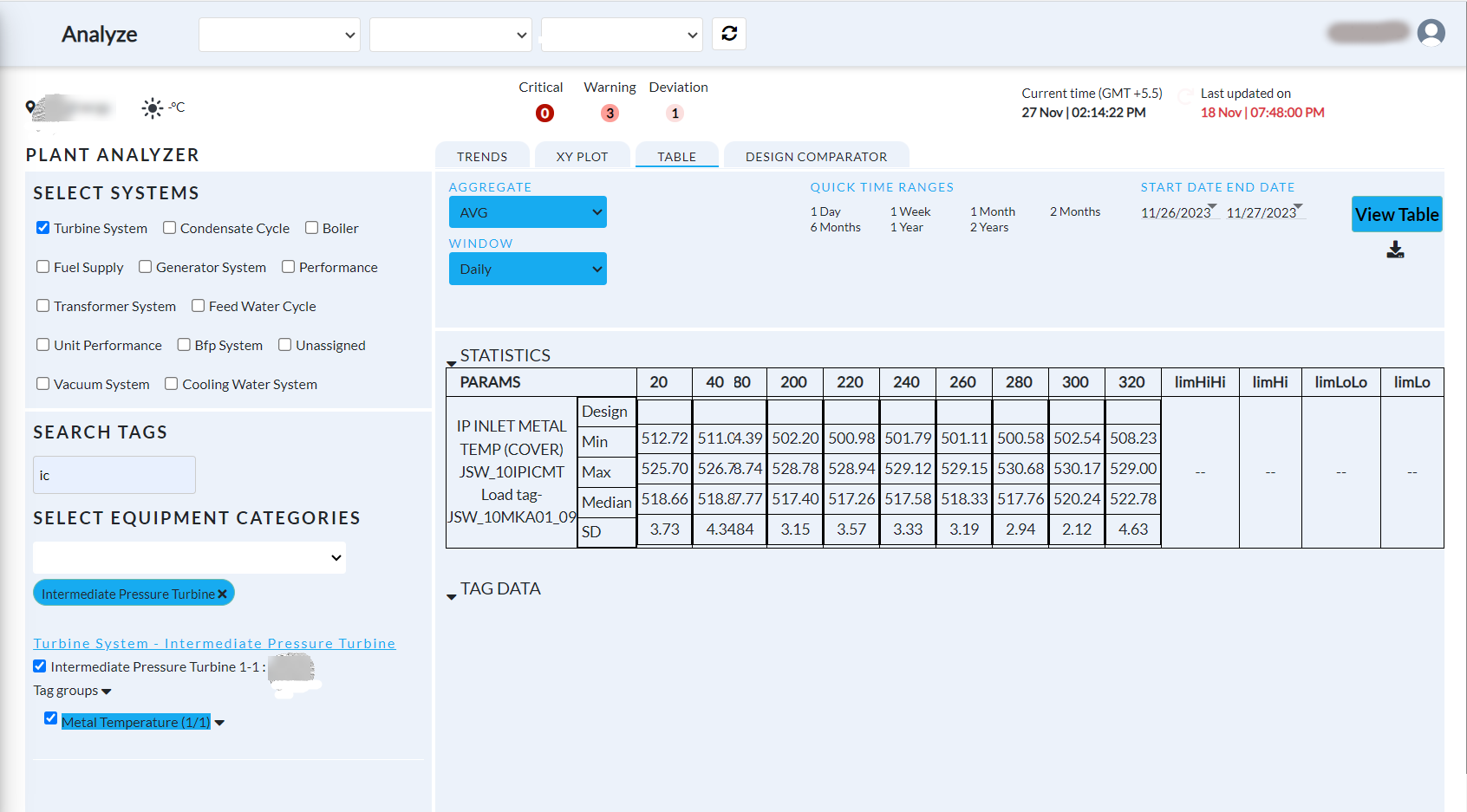Enable the Fuel Supply checkbox
Viewport: 1467px width, 812px height.
[42, 266]
